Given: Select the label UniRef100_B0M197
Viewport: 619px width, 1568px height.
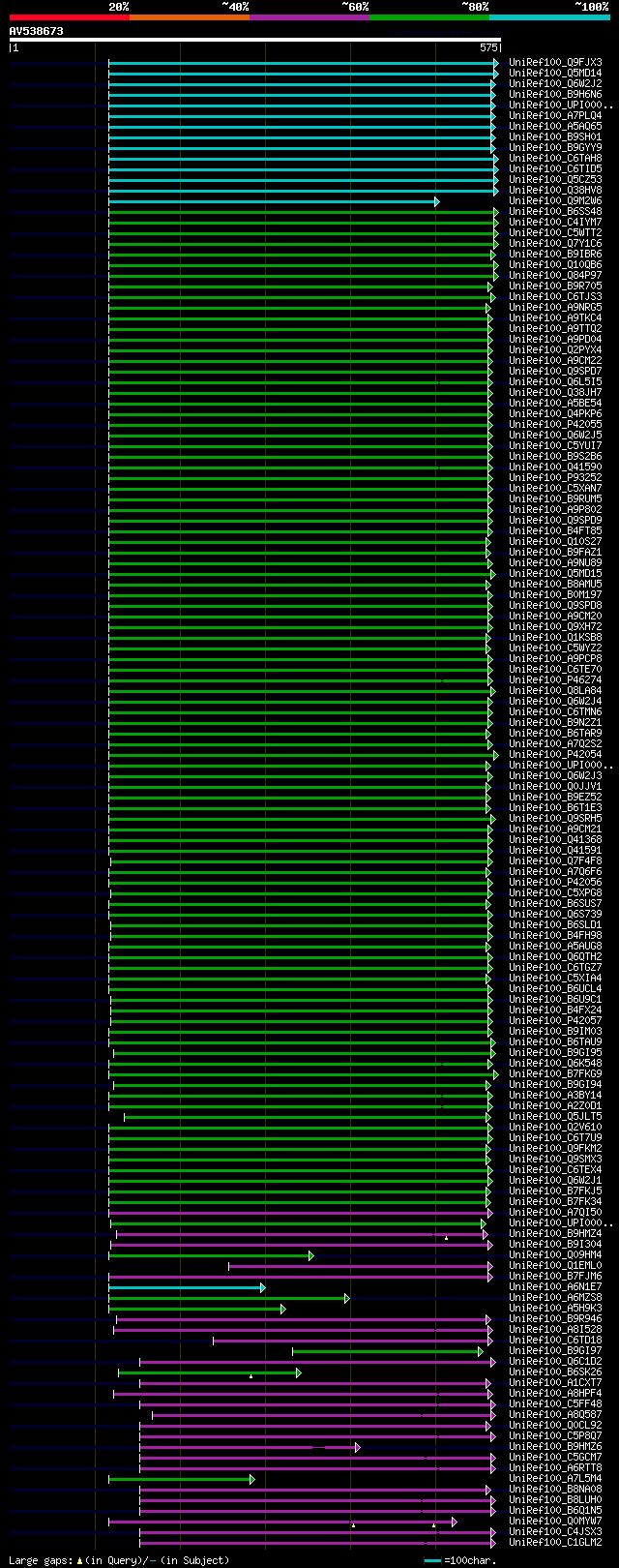Looking at the screenshot, I should (555, 595).
